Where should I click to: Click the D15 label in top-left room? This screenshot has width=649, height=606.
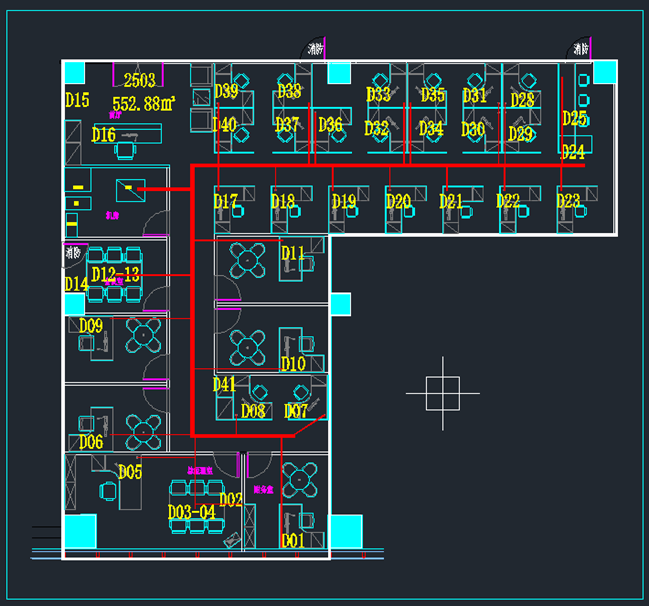click(x=77, y=100)
